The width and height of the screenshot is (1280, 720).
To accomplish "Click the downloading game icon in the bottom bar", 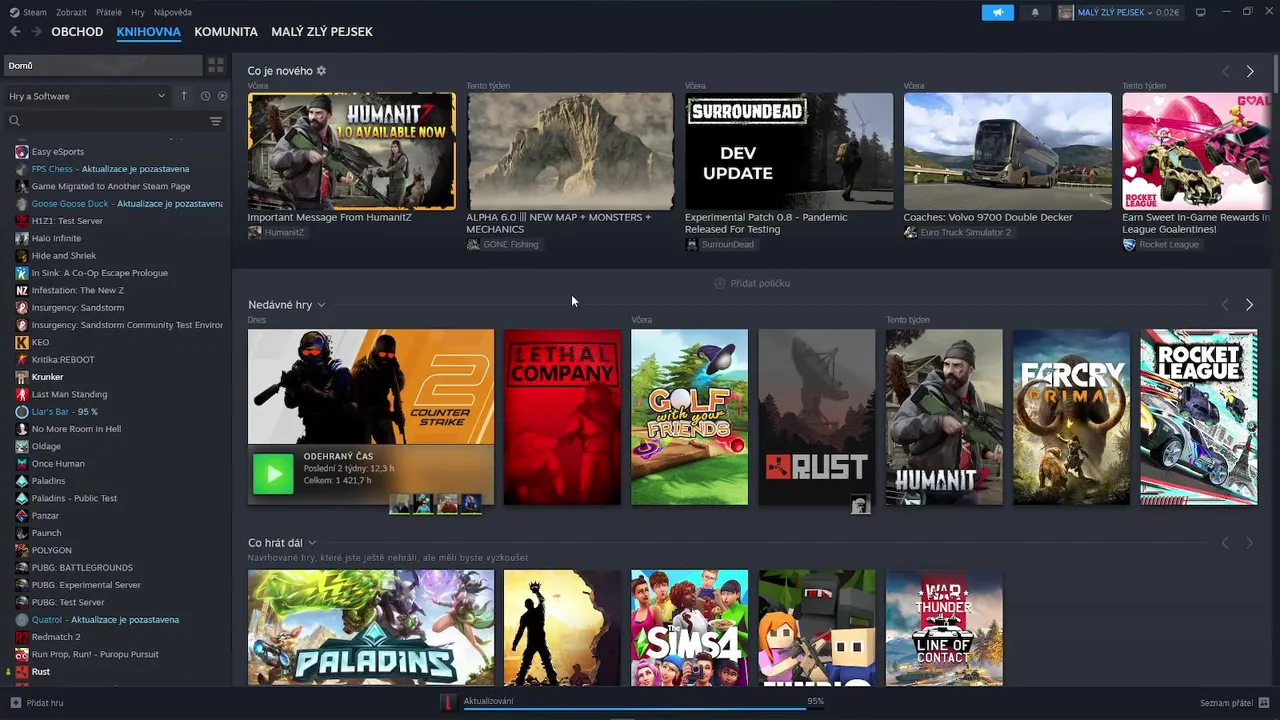I will (449, 702).
